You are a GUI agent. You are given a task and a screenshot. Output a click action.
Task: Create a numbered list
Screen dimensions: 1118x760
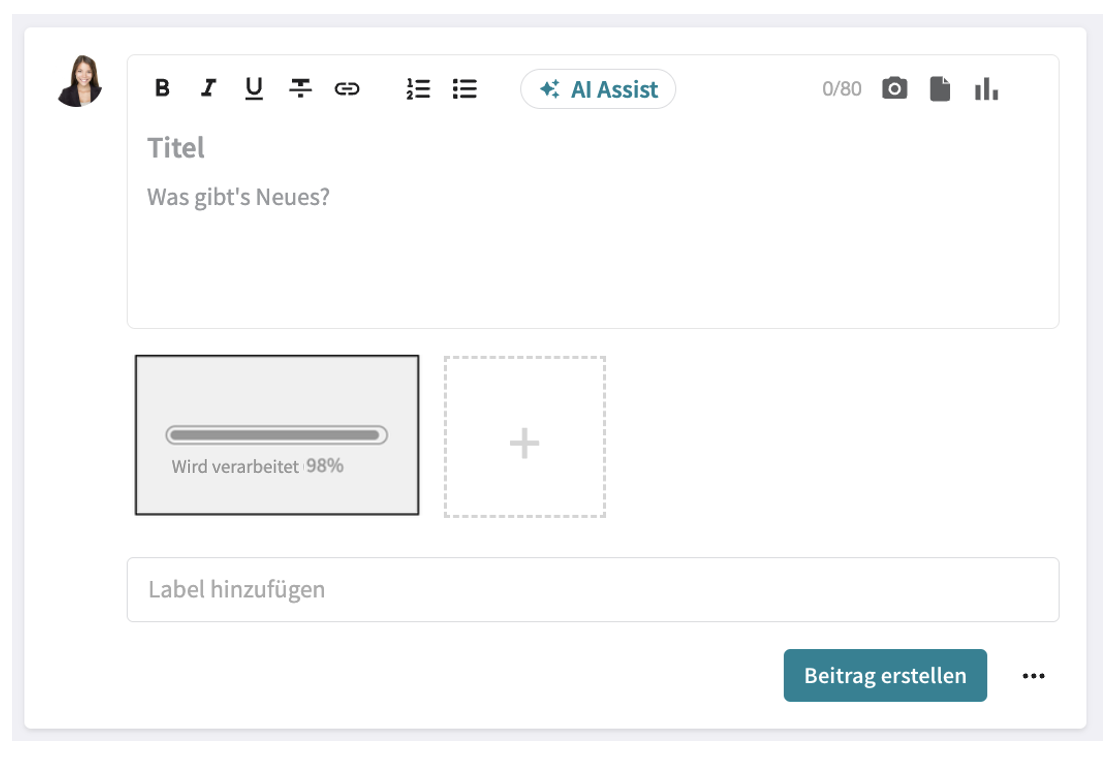click(418, 88)
